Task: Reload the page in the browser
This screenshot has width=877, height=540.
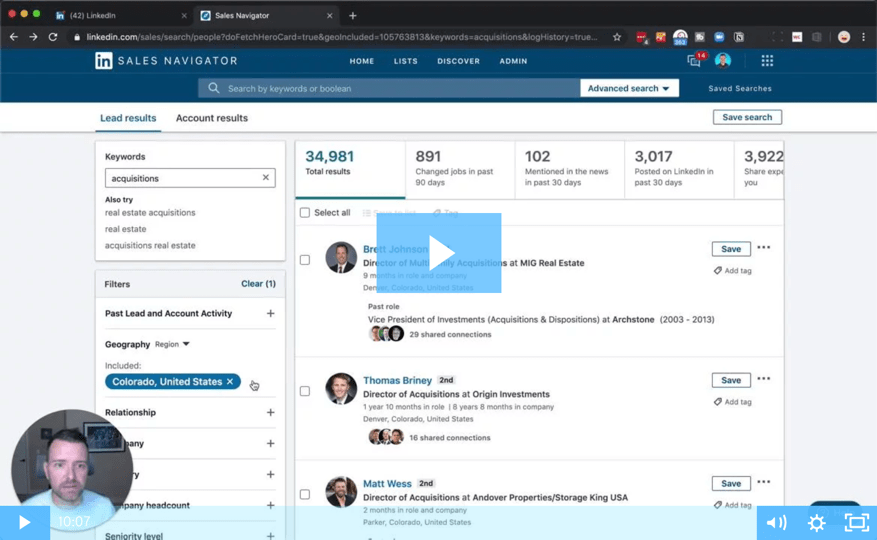Action: tap(53, 37)
